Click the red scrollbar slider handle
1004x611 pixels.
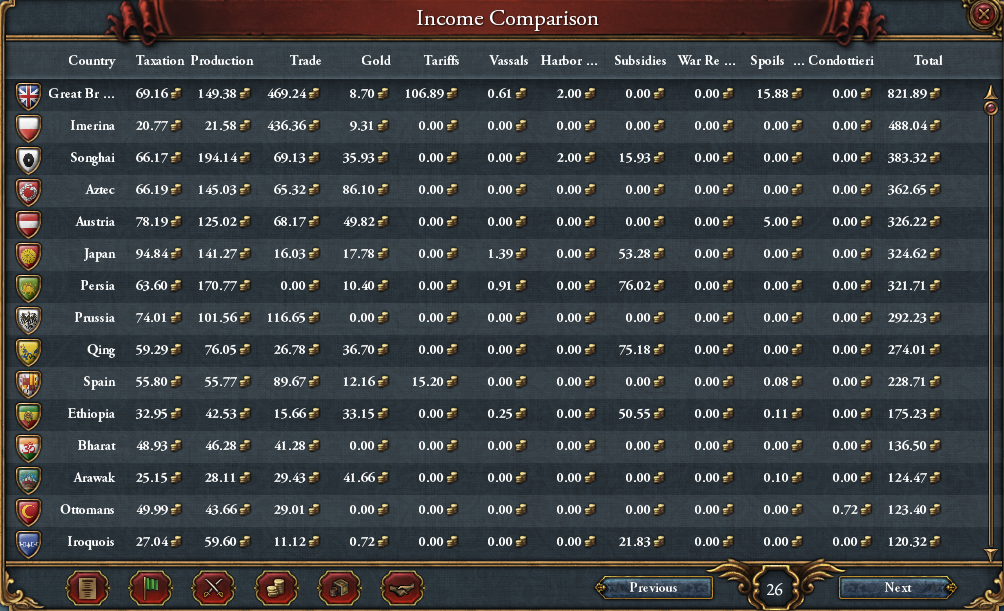click(x=991, y=108)
